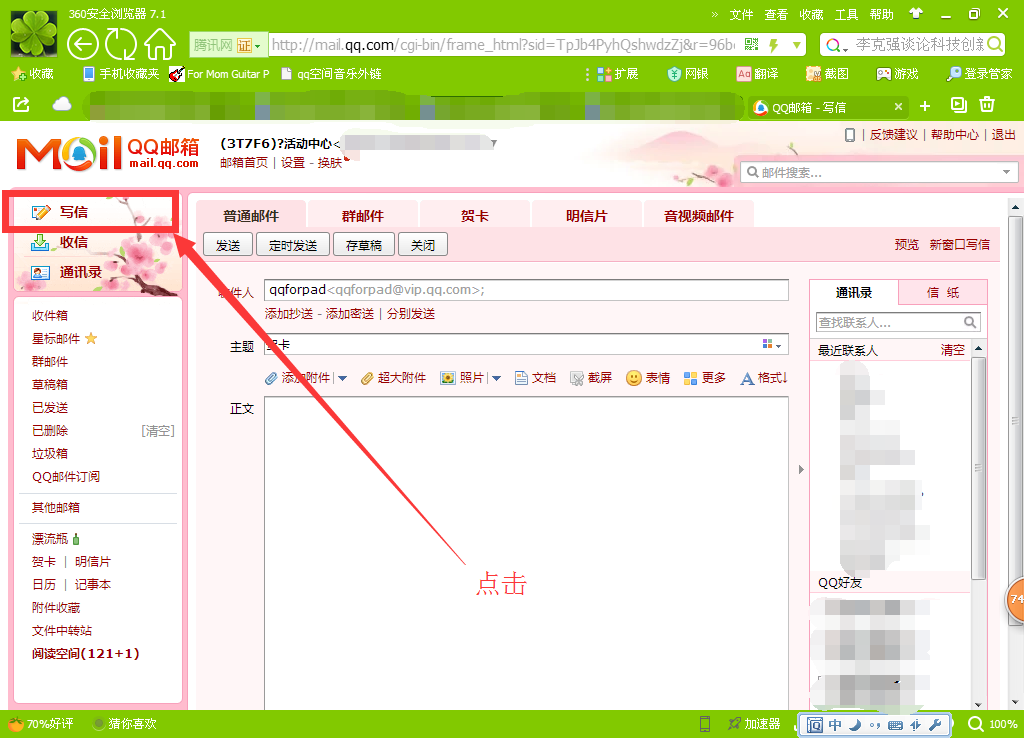Open 草稿箱 drafts folder
Image resolution: width=1024 pixels, height=738 pixels.
click(x=50, y=385)
